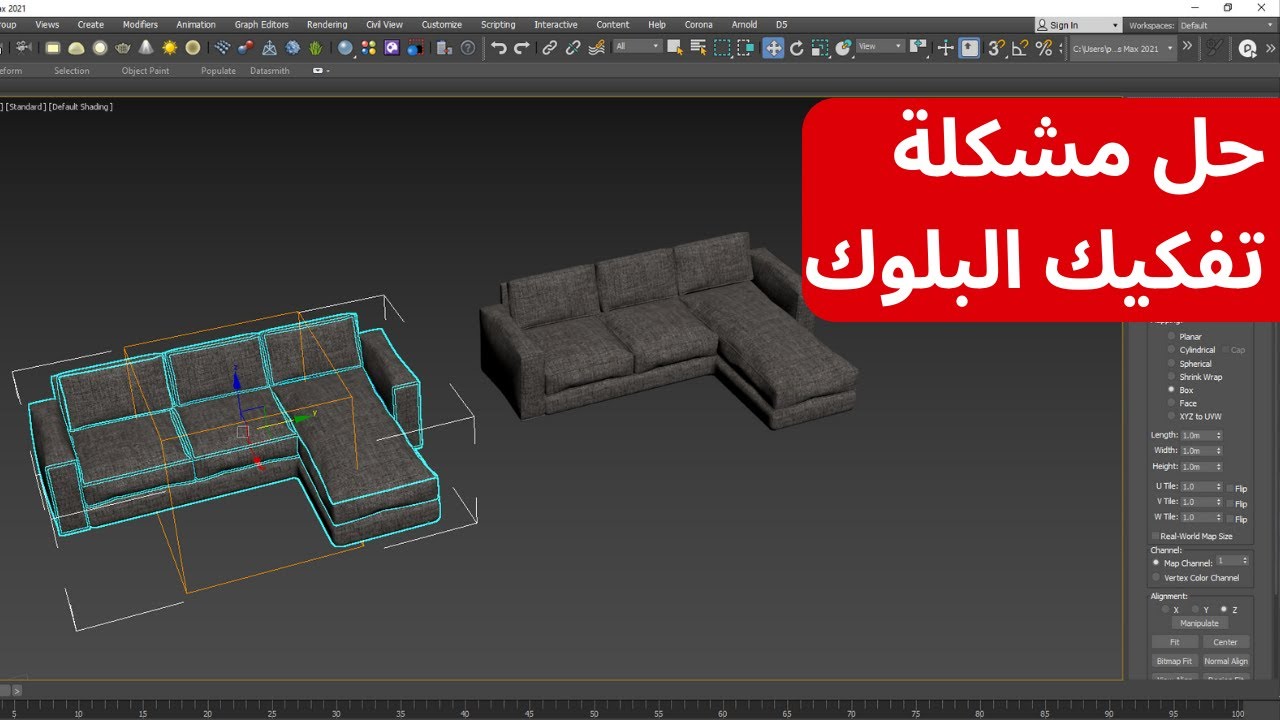This screenshot has width=1280, height=720.
Task: Click the Bitmap Fit button
Action: tap(1174, 661)
